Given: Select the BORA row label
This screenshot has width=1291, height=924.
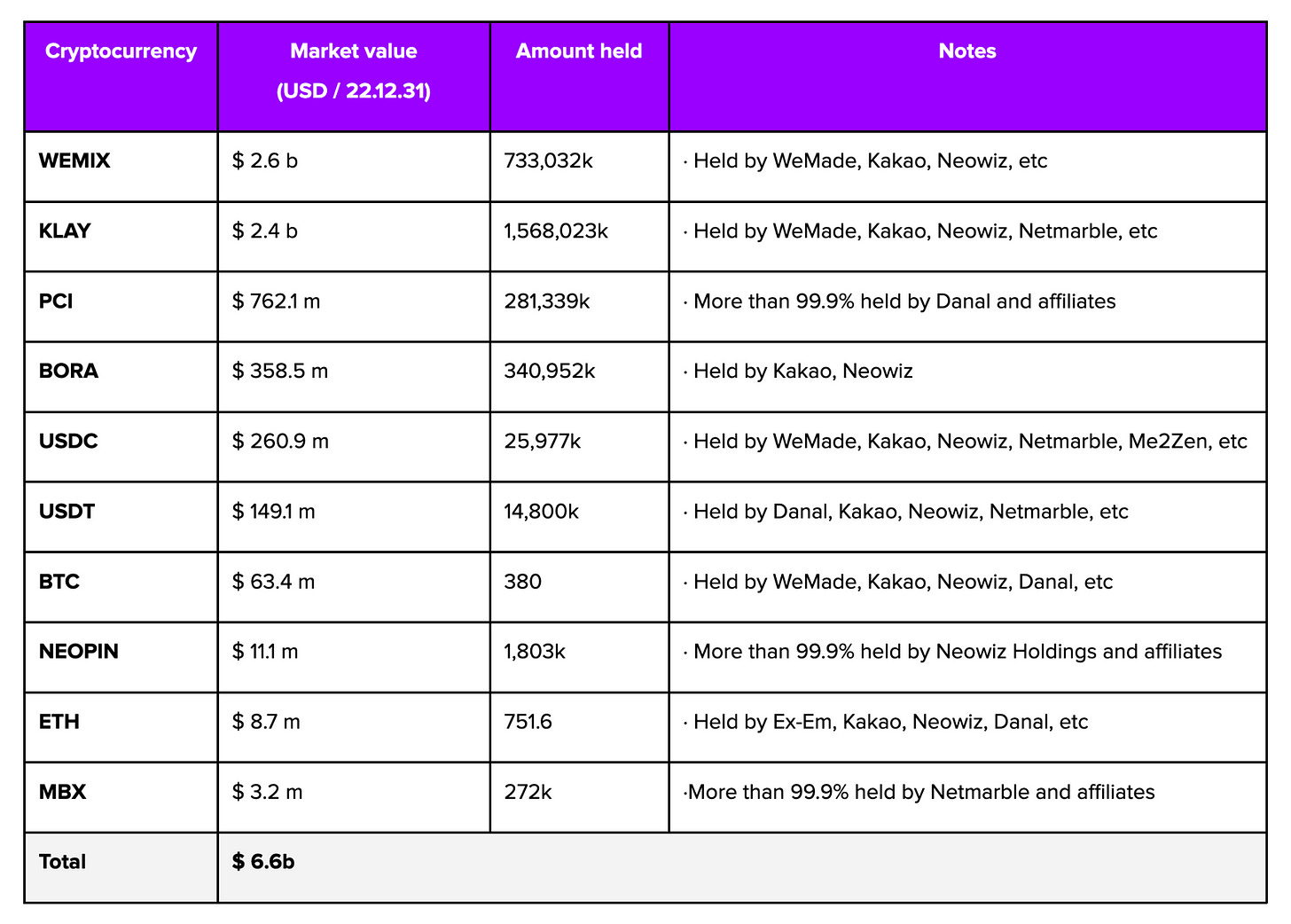Looking at the screenshot, I should (68, 372).
